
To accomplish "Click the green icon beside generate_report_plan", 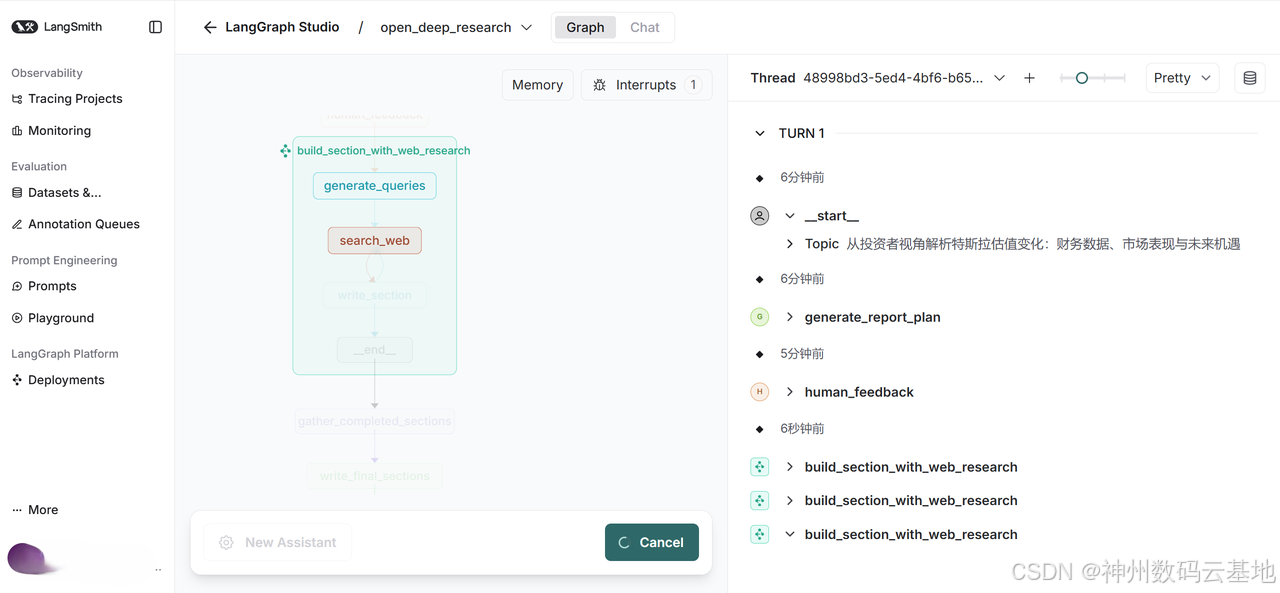I will (760, 317).
